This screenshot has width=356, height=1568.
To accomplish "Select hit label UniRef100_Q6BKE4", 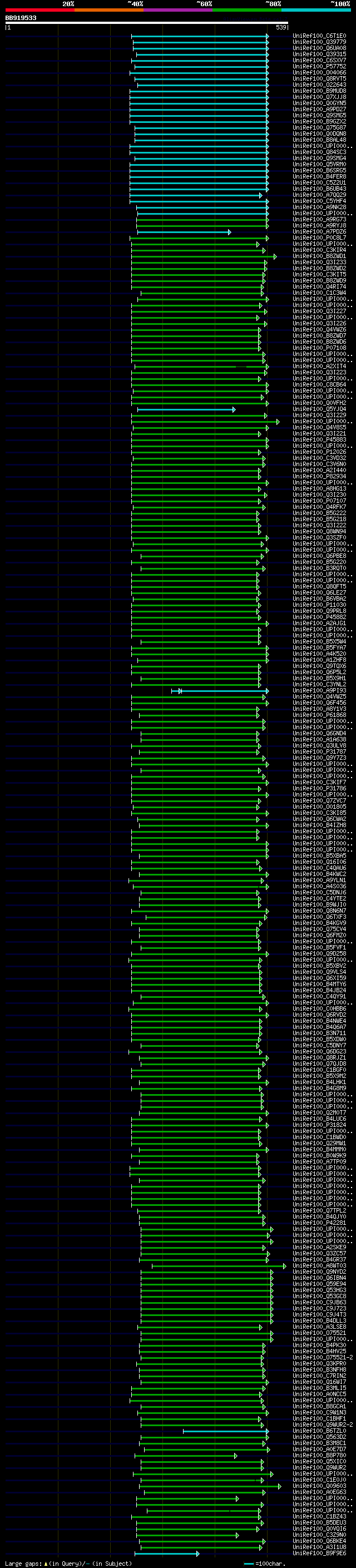I will [x=319, y=1541].
